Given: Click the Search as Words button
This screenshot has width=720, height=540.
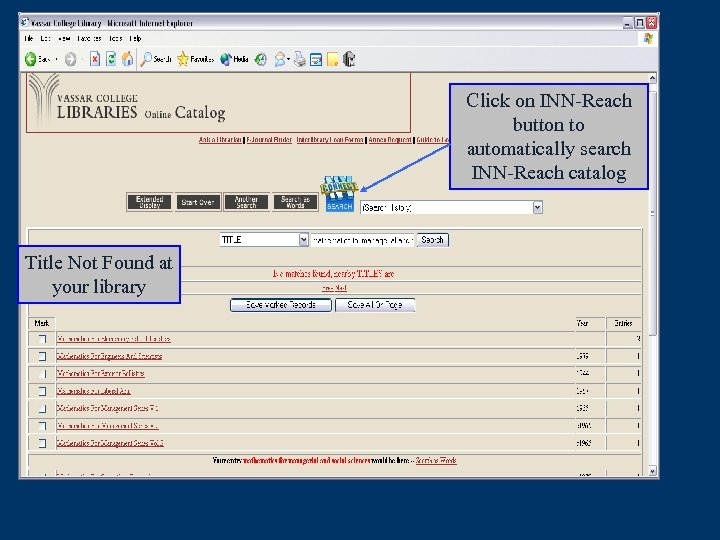Looking at the screenshot, I should point(295,202).
